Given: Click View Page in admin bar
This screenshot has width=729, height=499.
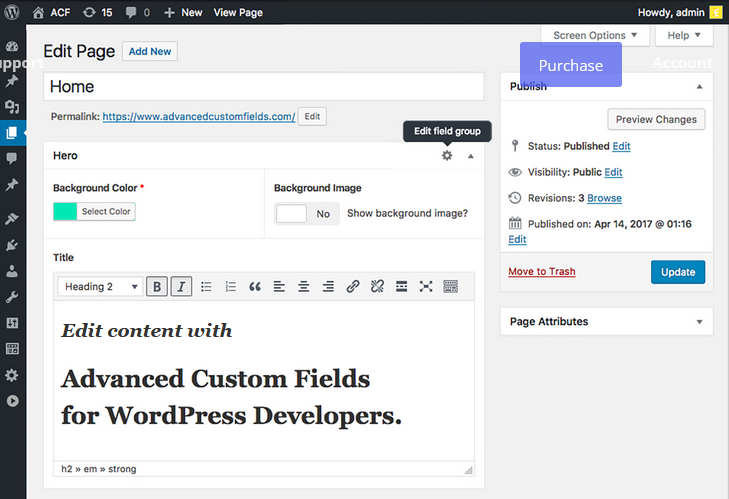Looking at the screenshot, I should coord(238,13).
